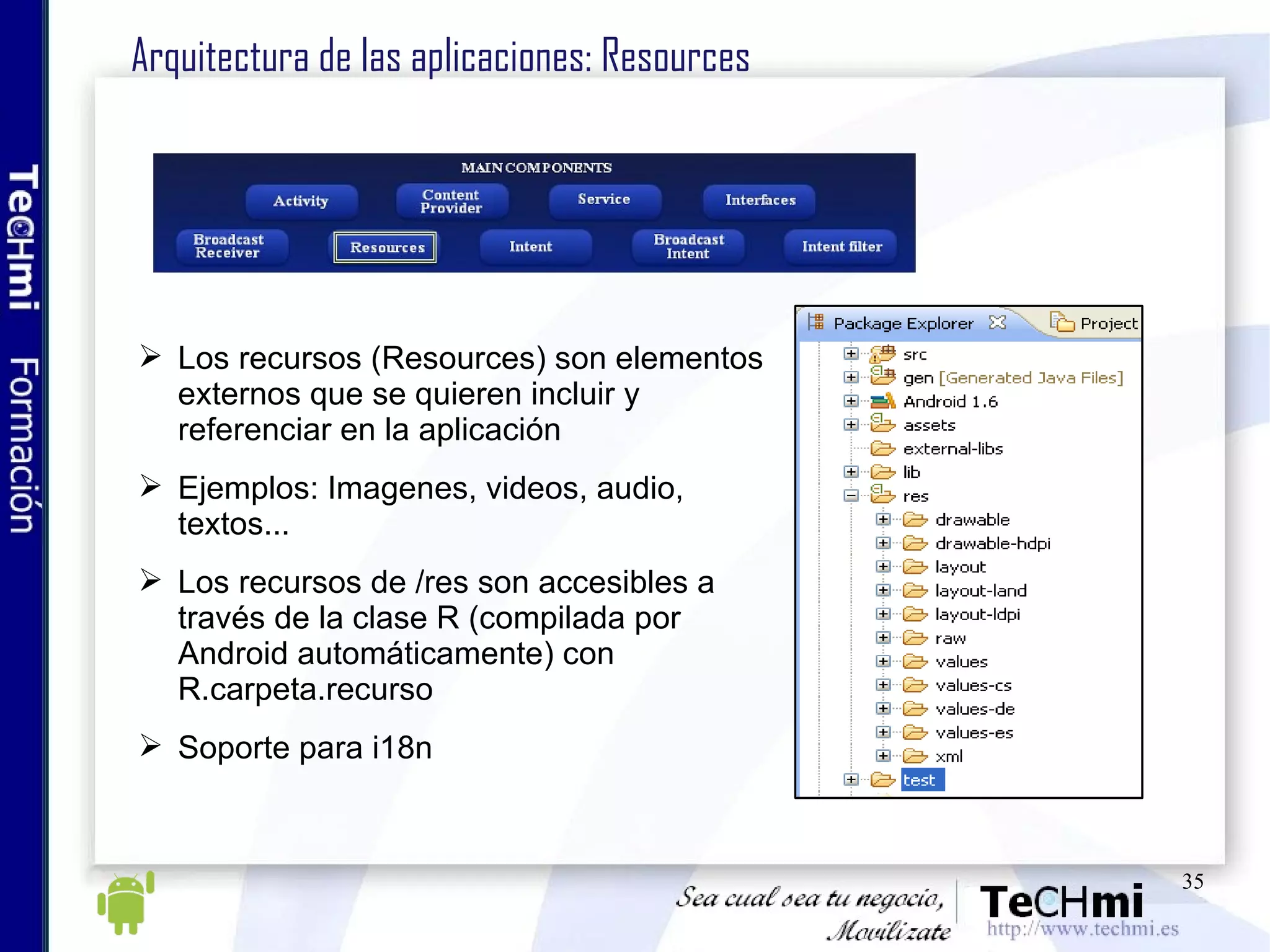Click the drawable-hdpi folder icon
1270x952 pixels.
pyautogui.click(x=915, y=543)
